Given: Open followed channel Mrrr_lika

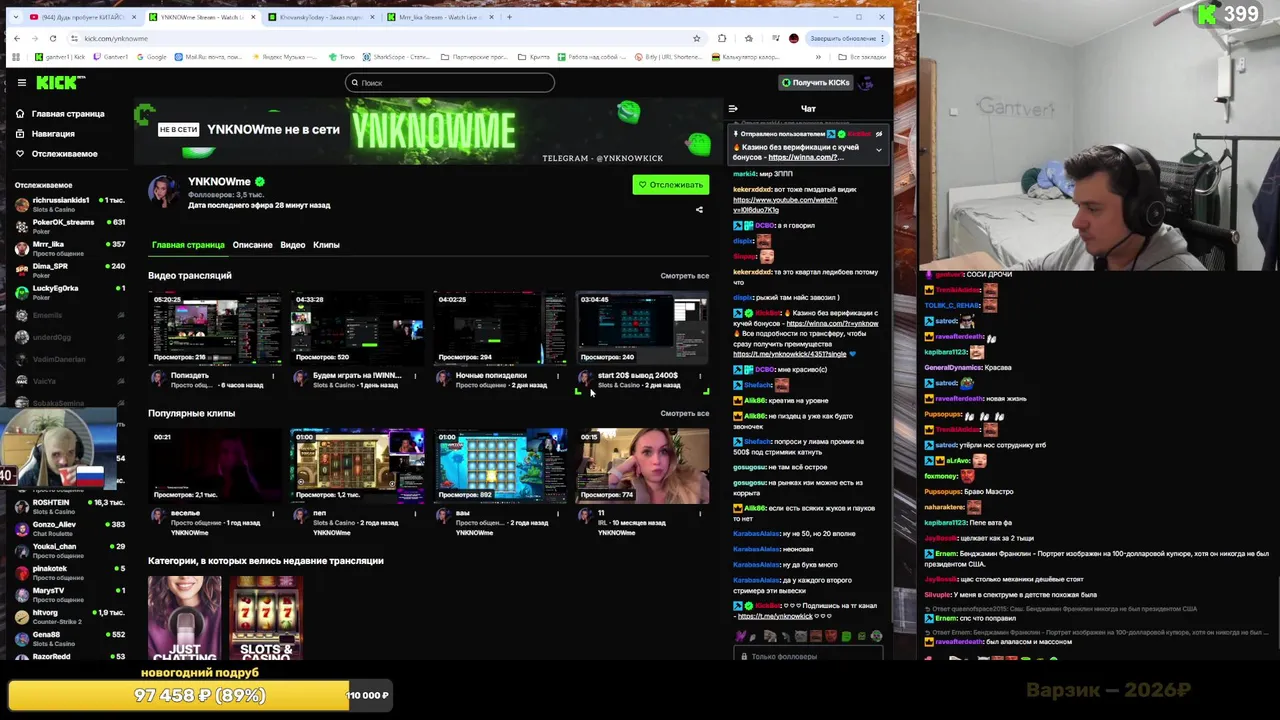Looking at the screenshot, I should [x=68, y=248].
